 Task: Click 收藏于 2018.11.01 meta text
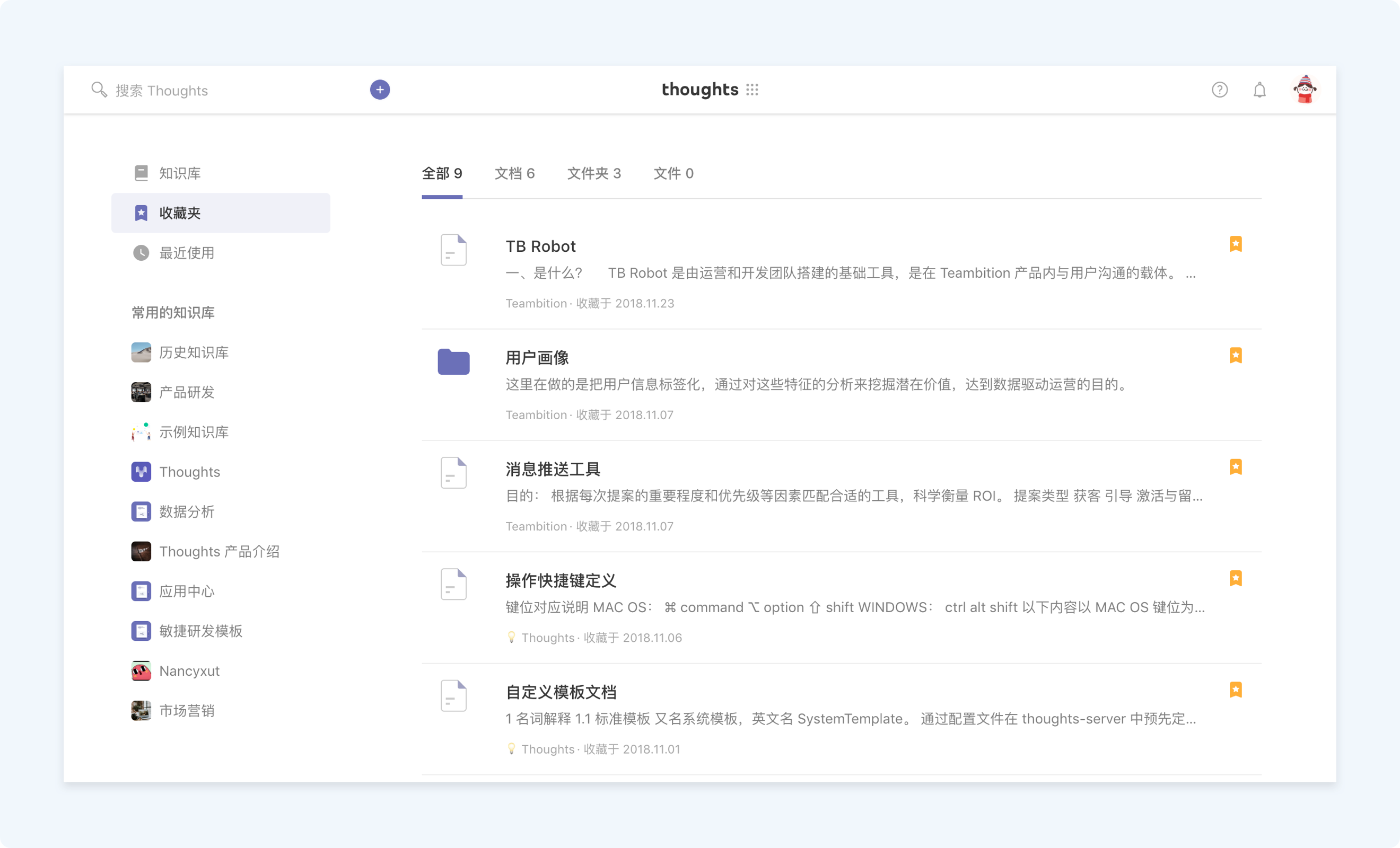pyautogui.click(x=632, y=749)
